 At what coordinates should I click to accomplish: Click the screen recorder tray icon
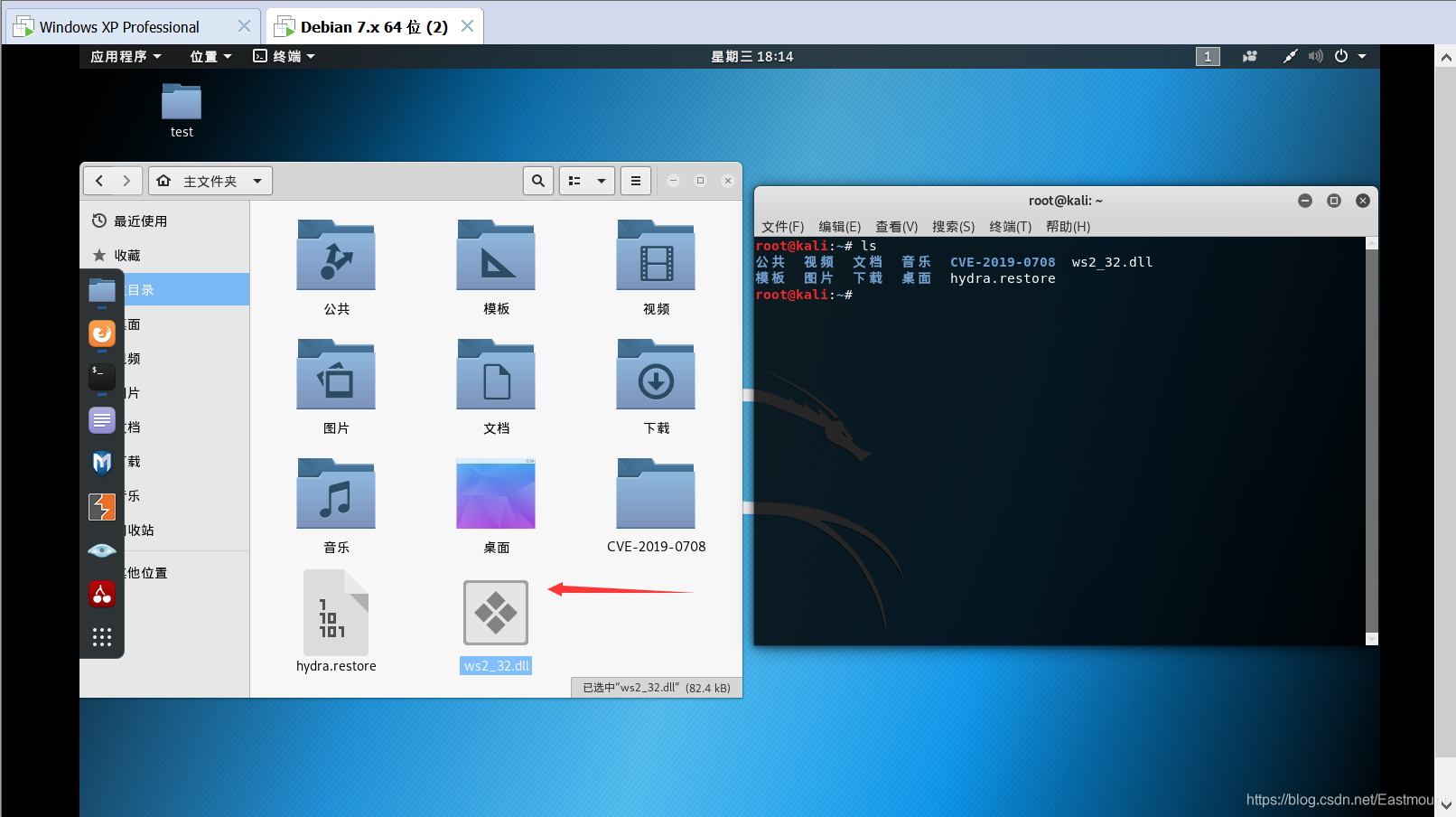(1250, 56)
